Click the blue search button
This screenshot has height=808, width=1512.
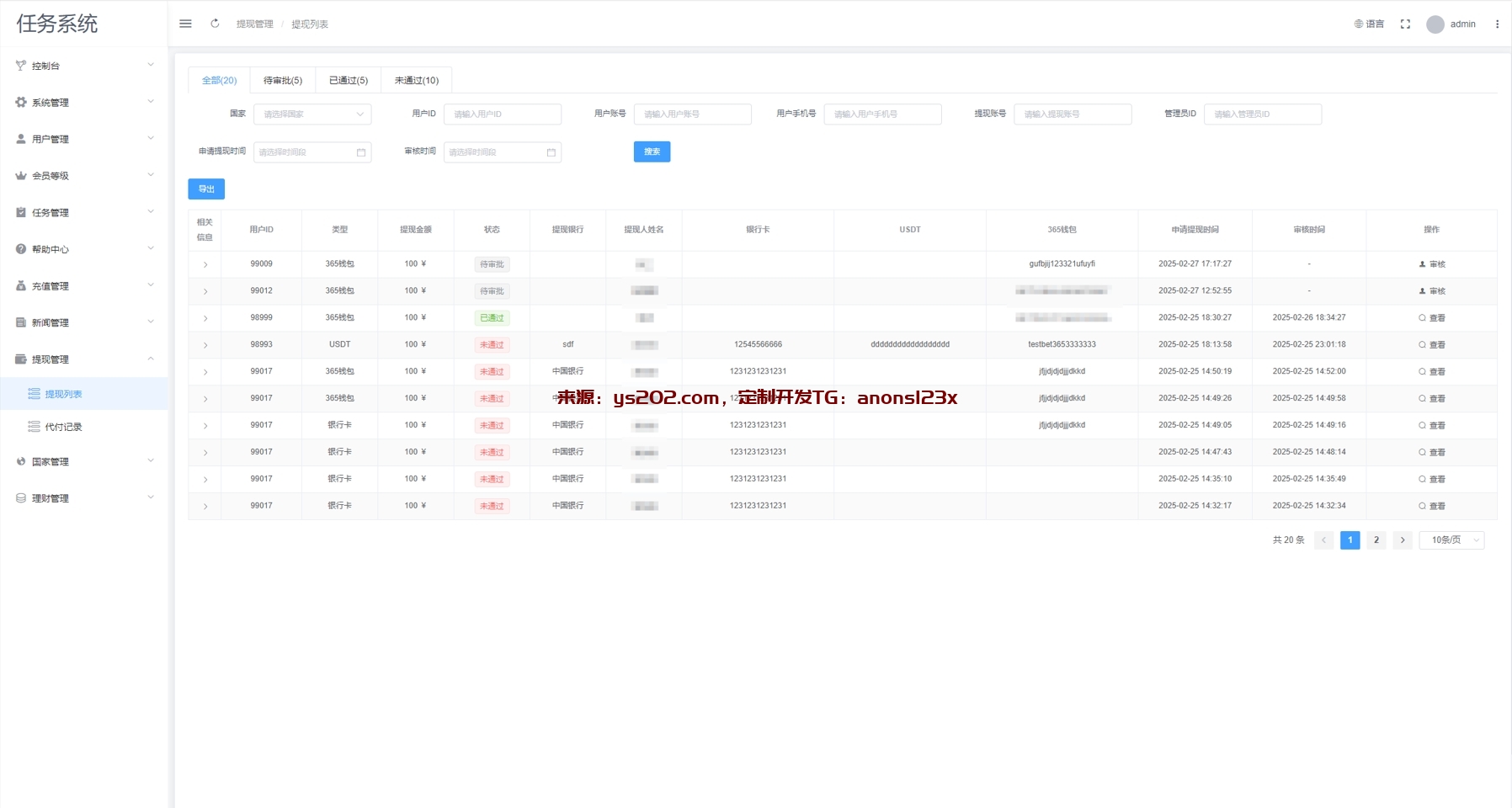tap(652, 151)
